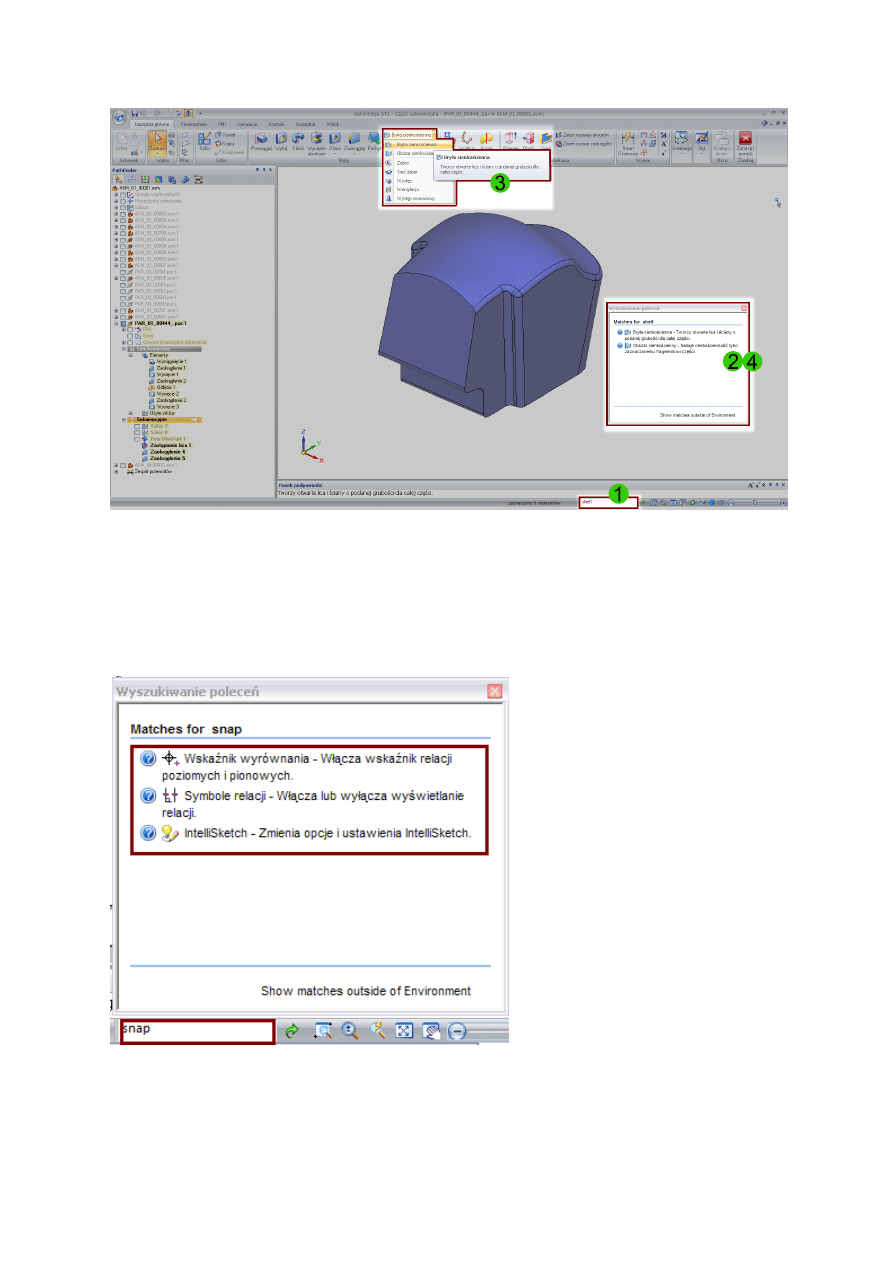893x1263 pixels.
Task: Click the zoom slider minus button
Action: tap(457, 1032)
